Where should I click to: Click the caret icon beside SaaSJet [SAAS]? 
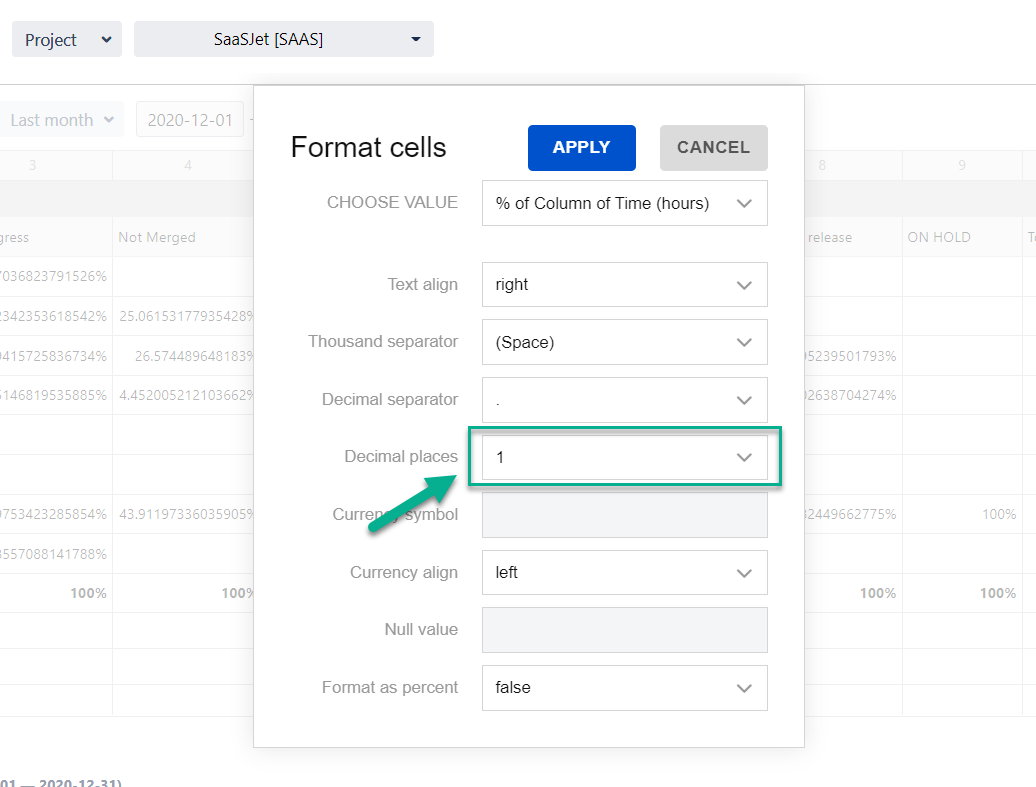tap(416, 40)
